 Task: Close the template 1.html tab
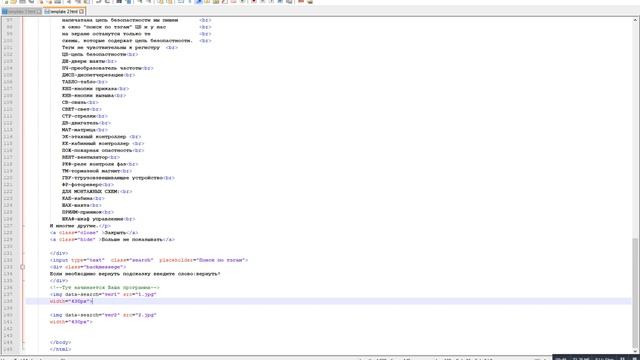point(39,12)
